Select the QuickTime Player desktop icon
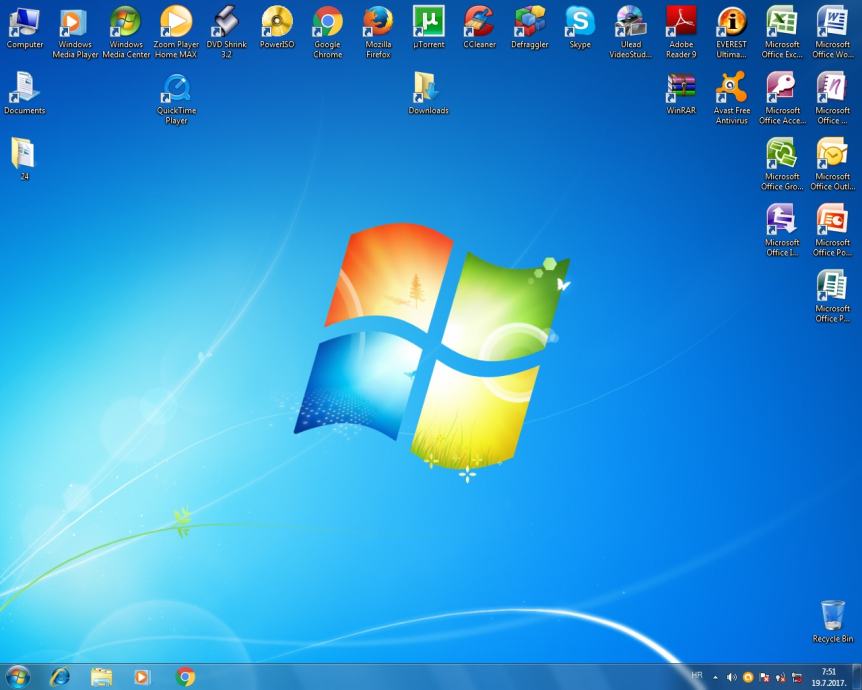This screenshot has height=690, width=862. pos(176,90)
